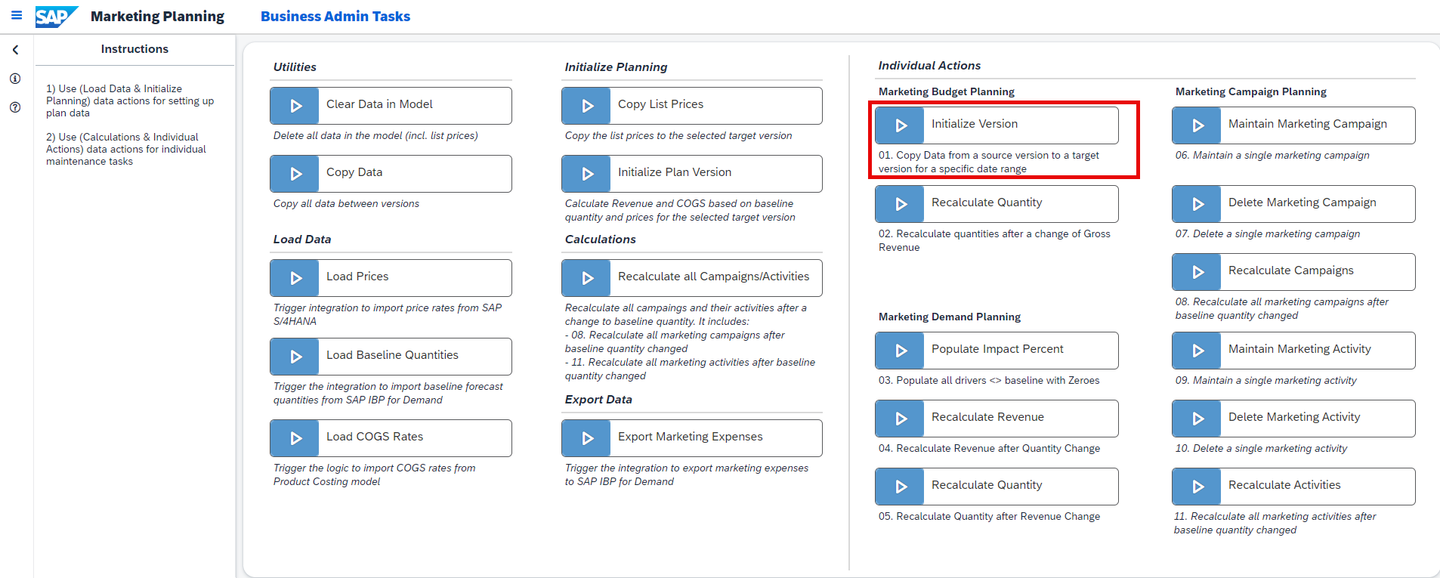Click the Delete Marketing Campaign button label
Screen dimensions: 1440x578
click(1302, 202)
